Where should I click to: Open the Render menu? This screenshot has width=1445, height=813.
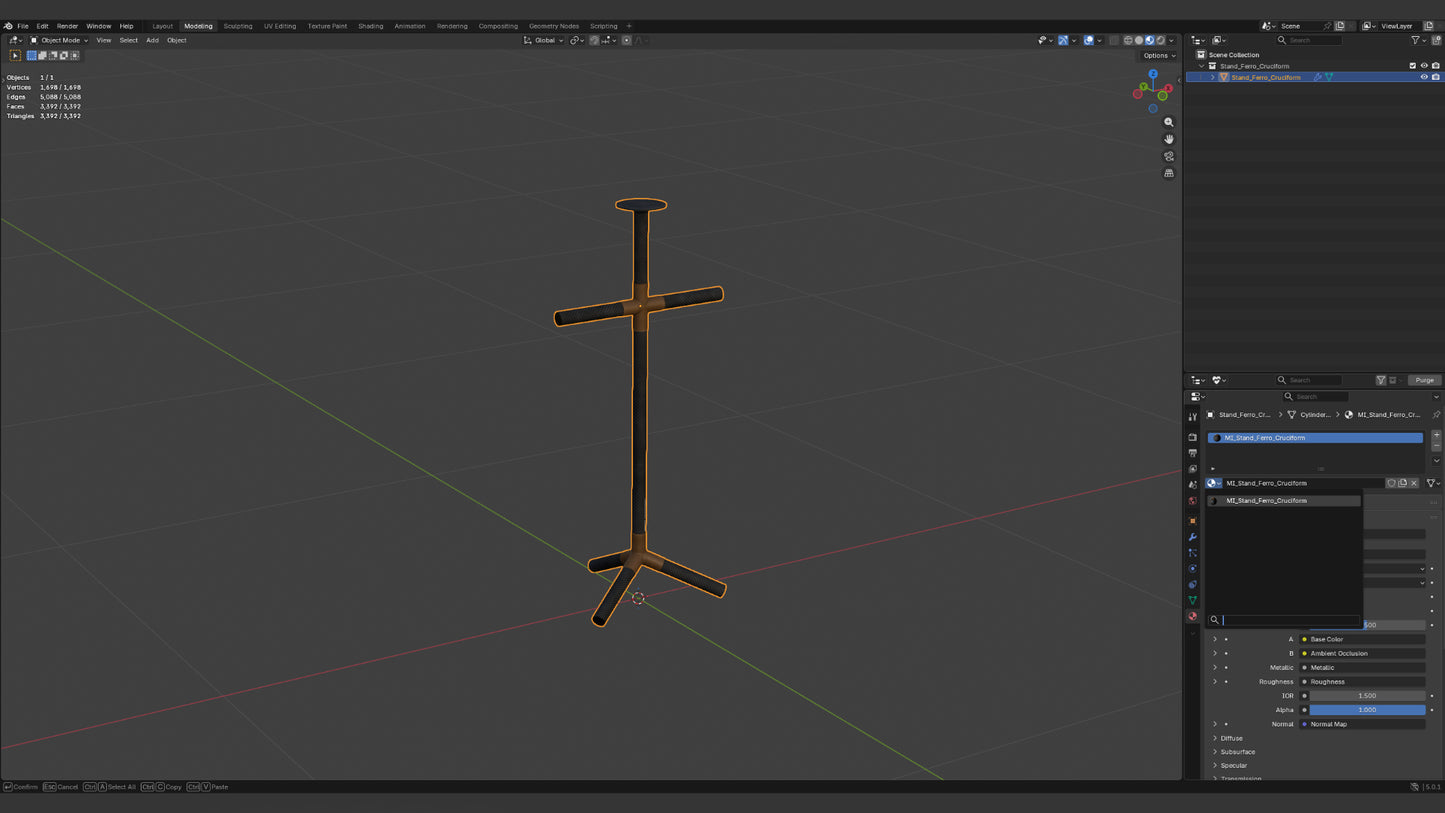(x=67, y=26)
